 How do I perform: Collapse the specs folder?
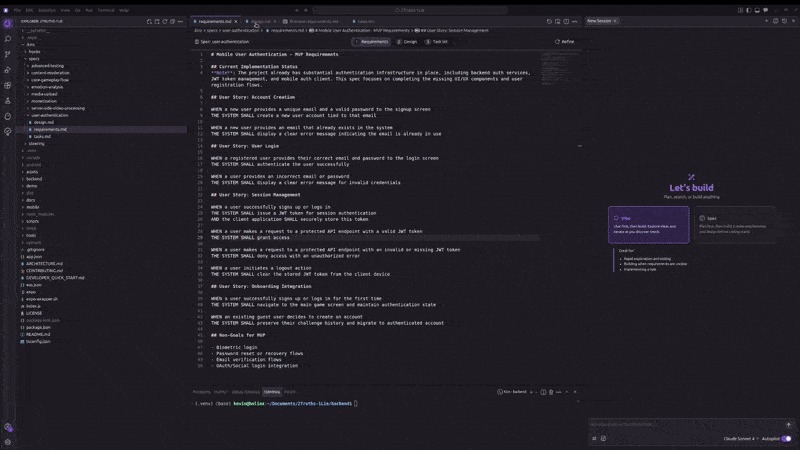pyautogui.click(x=34, y=59)
